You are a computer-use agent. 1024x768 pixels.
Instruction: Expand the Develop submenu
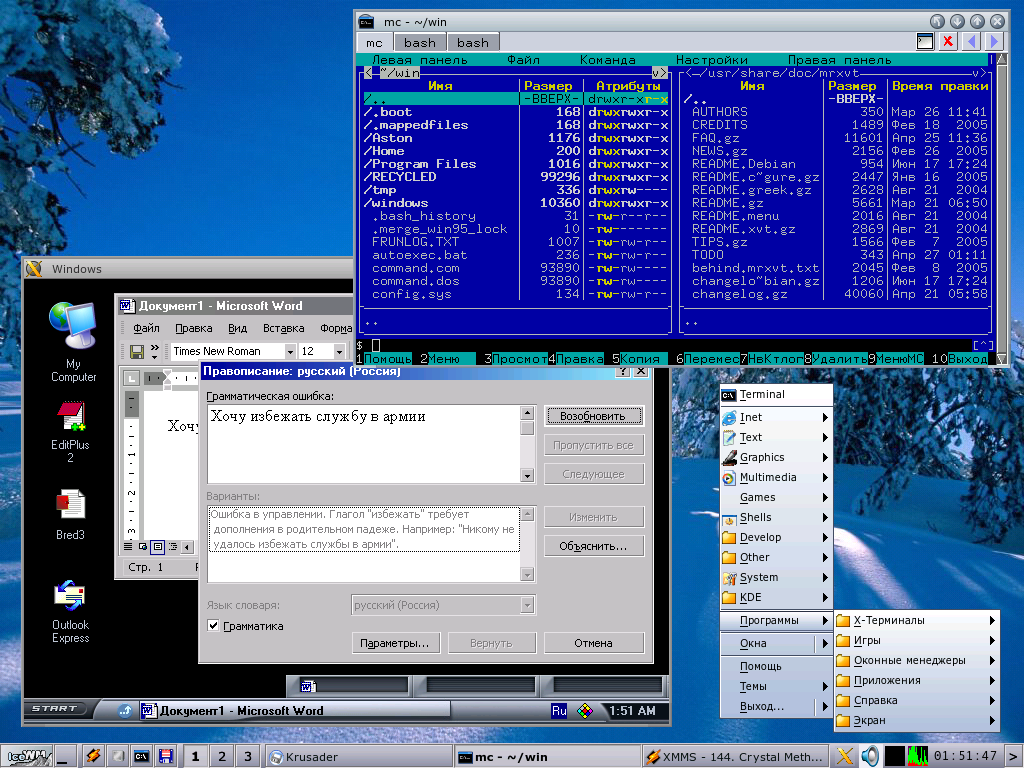(776, 537)
